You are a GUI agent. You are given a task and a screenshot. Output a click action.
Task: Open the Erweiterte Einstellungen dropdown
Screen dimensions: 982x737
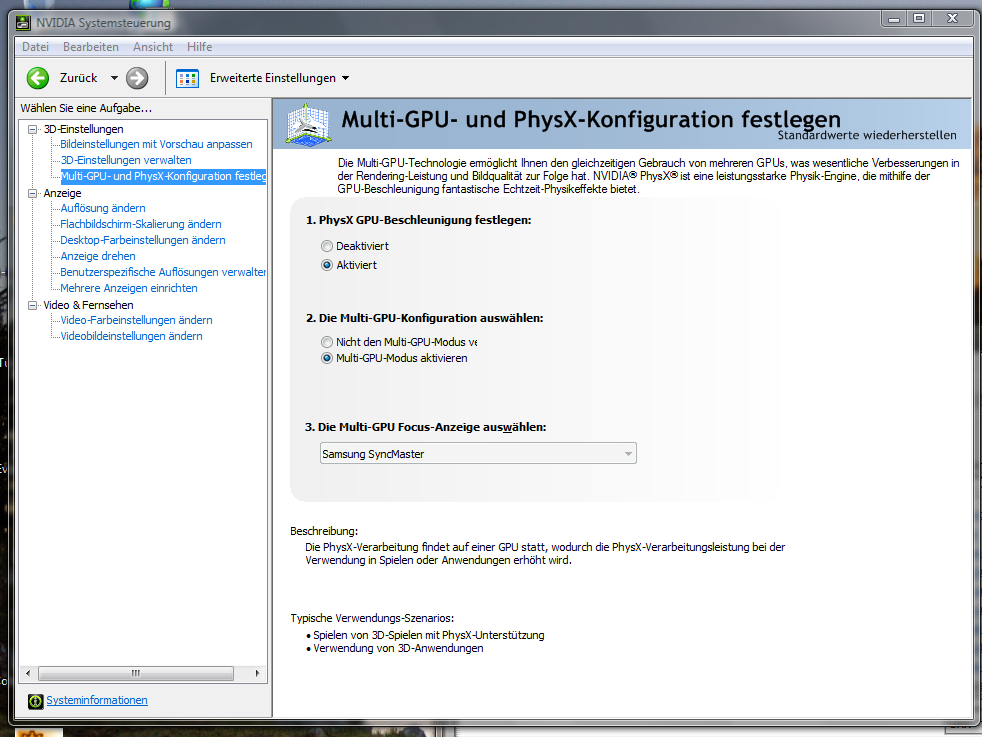pyautogui.click(x=345, y=78)
